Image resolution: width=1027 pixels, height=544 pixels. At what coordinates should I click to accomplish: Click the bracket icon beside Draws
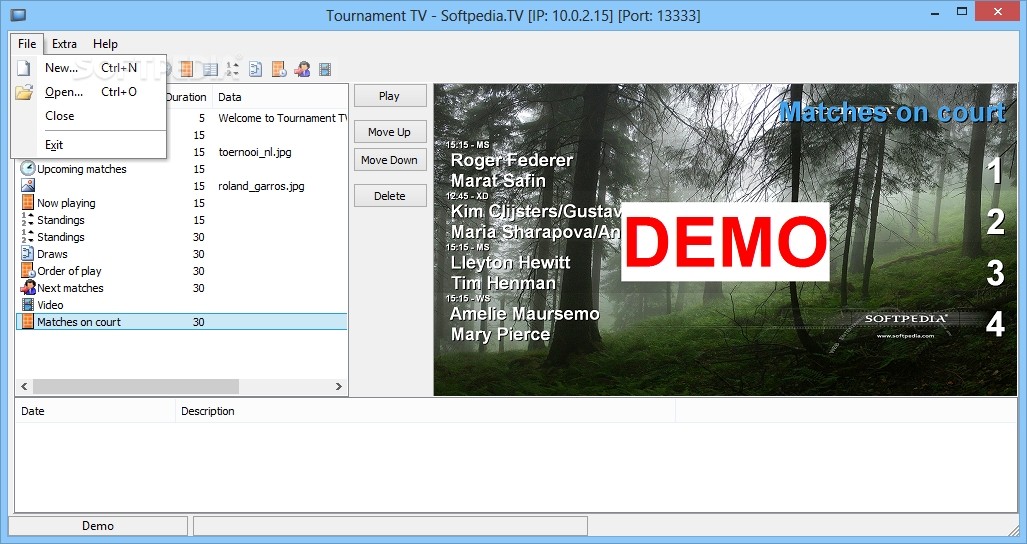28,254
